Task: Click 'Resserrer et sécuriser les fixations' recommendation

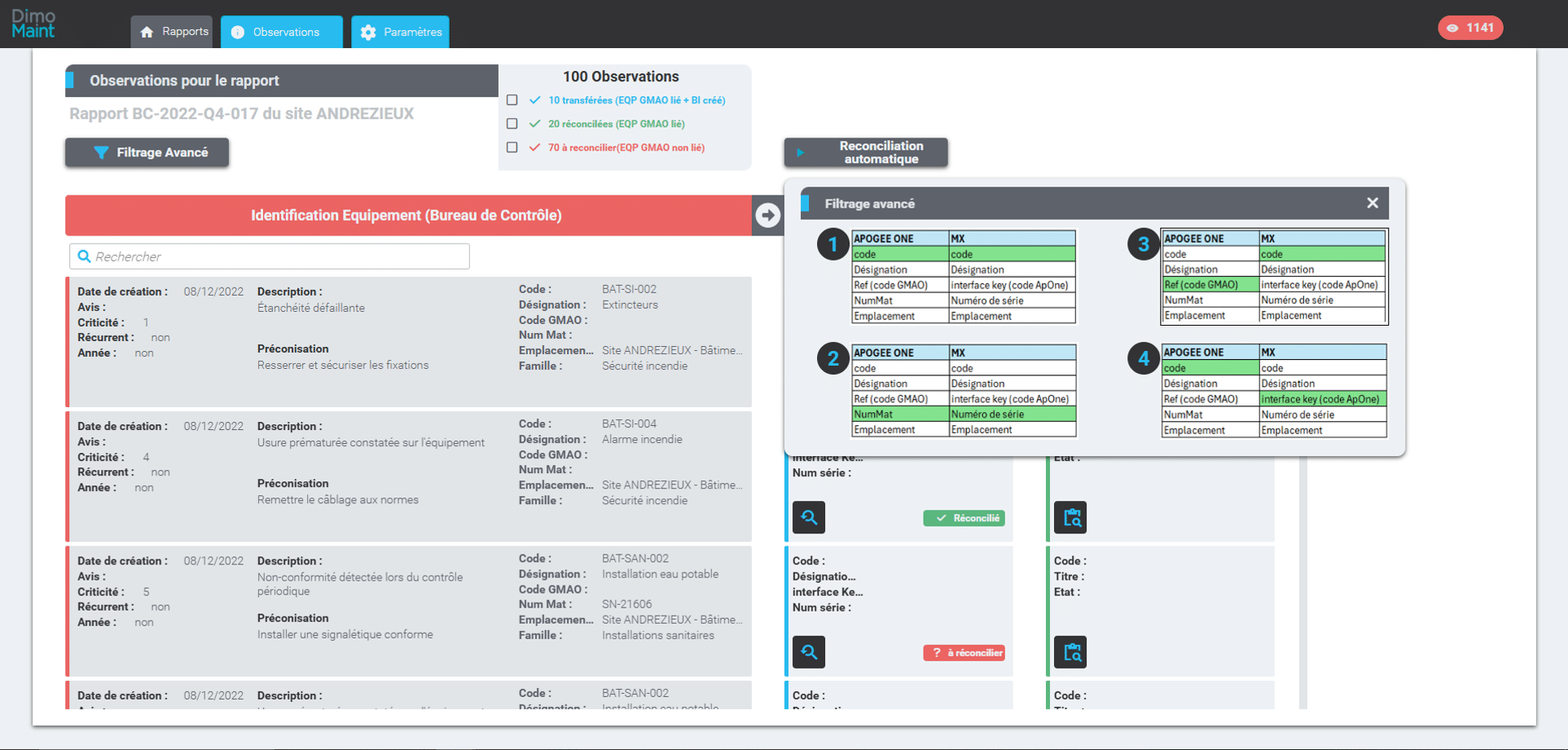Action: [x=343, y=365]
